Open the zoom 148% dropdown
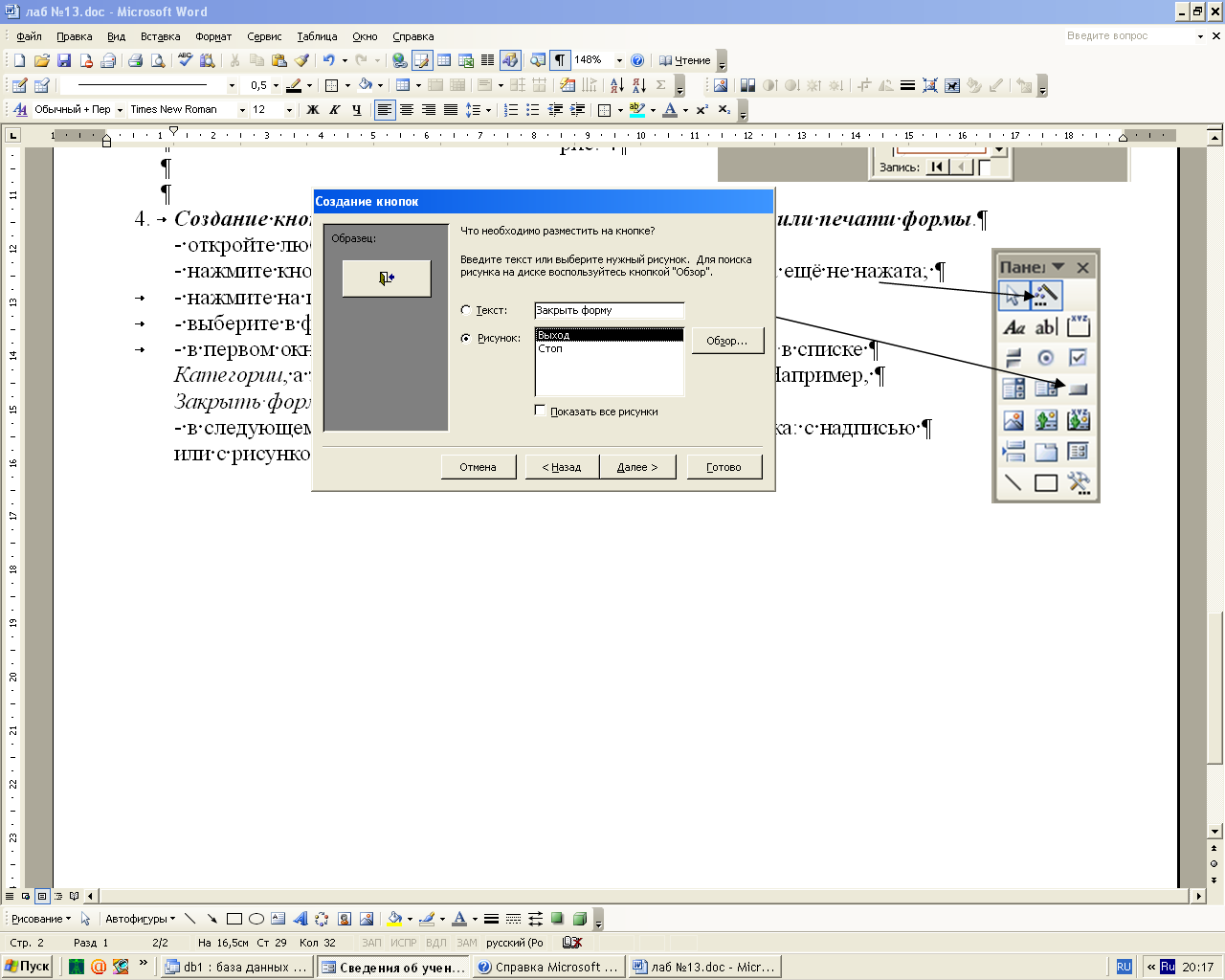 (619, 60)
